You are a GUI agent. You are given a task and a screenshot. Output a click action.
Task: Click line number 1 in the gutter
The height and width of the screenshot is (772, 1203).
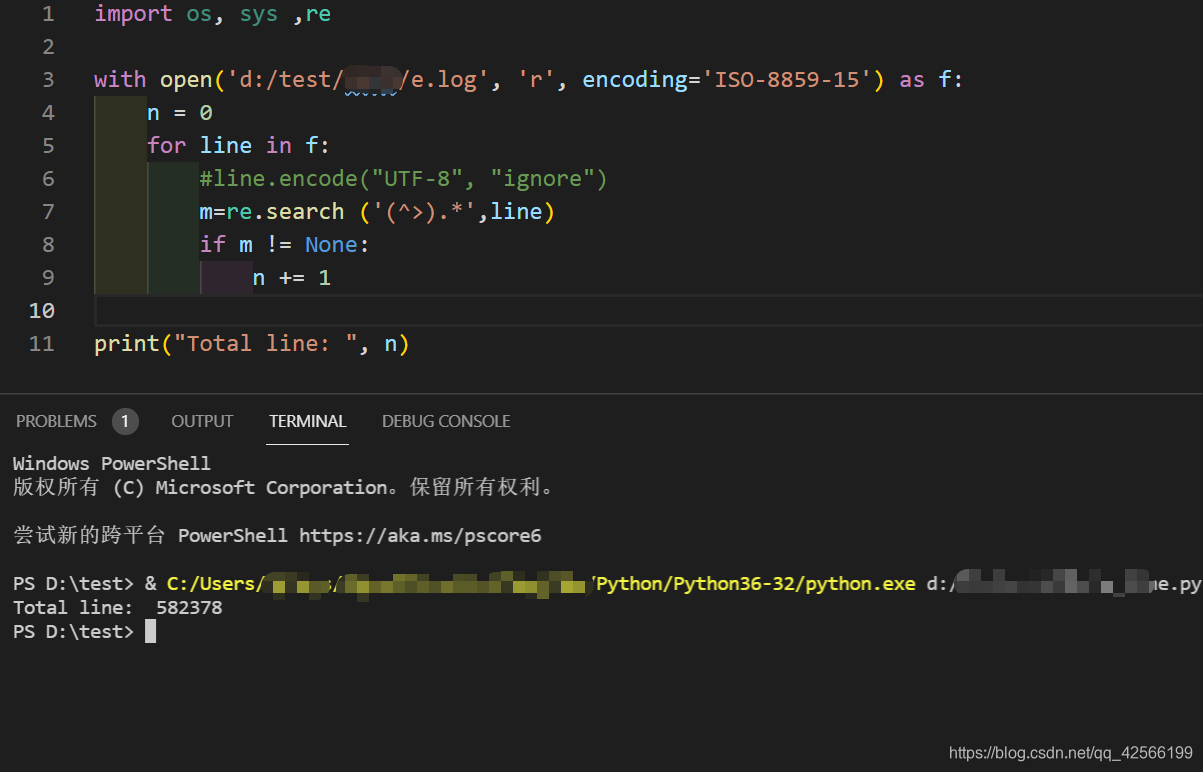tap(47, 13)
